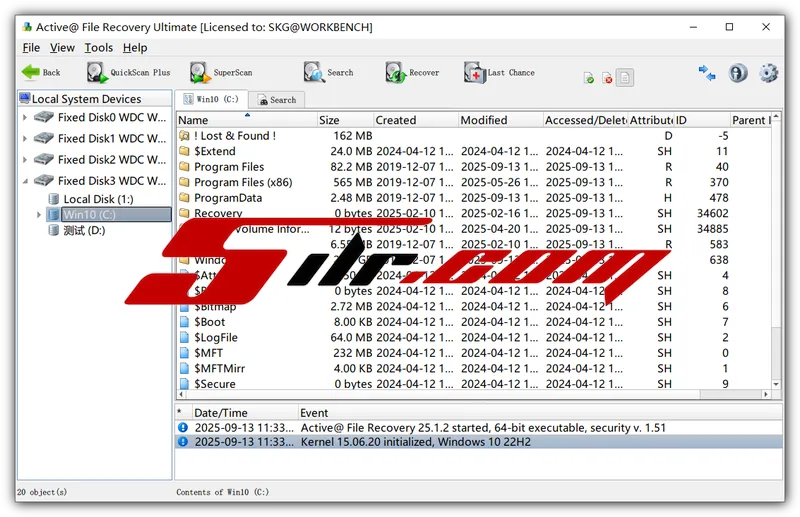This screenshot has width=800, height=517.
Task: Click the blank document toolbar icon
Action: coord(625,78)
